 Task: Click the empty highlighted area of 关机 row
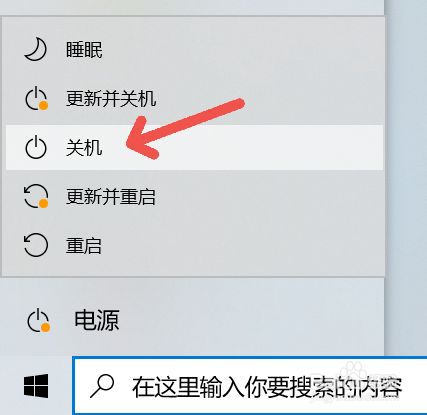point(267,147)
